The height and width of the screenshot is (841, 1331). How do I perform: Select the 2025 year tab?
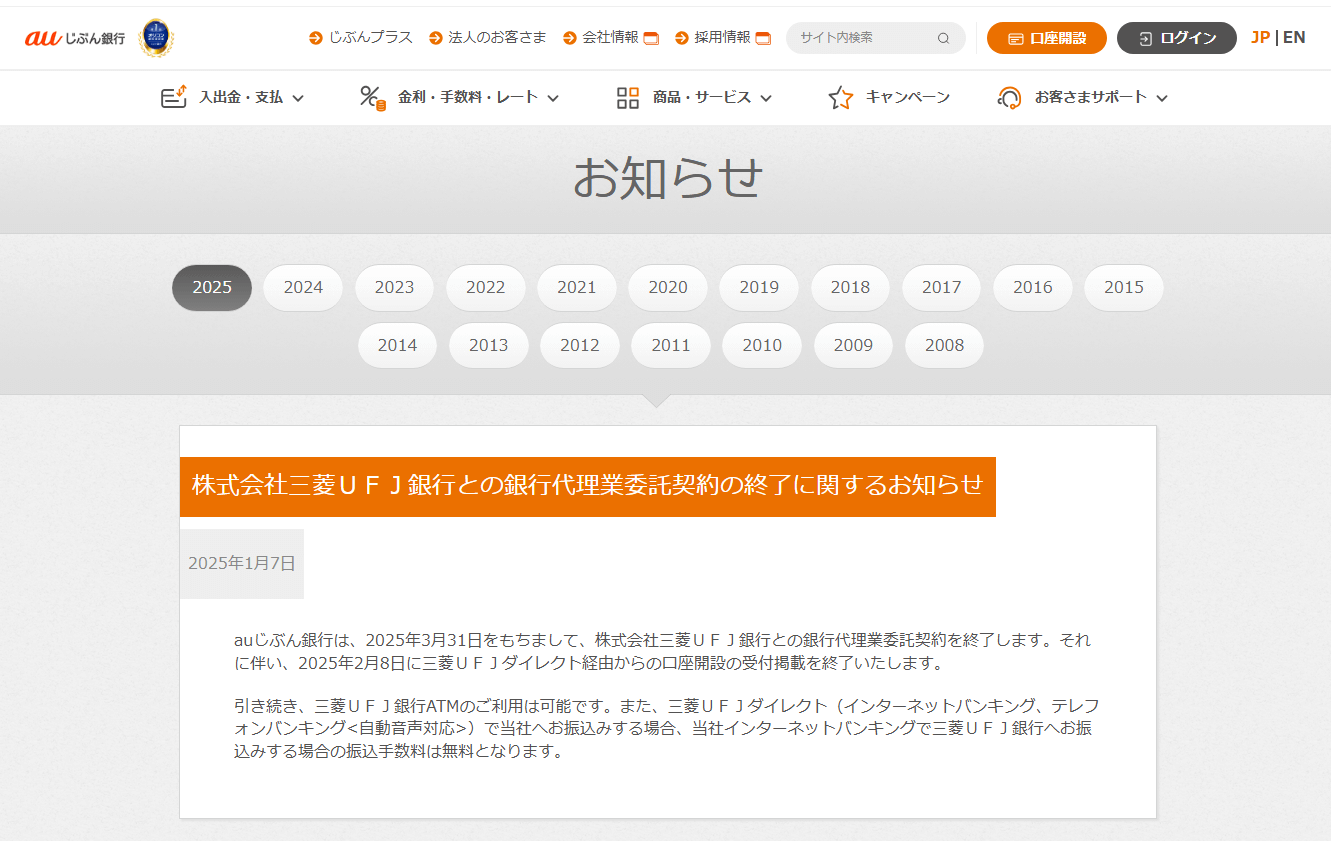point(212,287)
